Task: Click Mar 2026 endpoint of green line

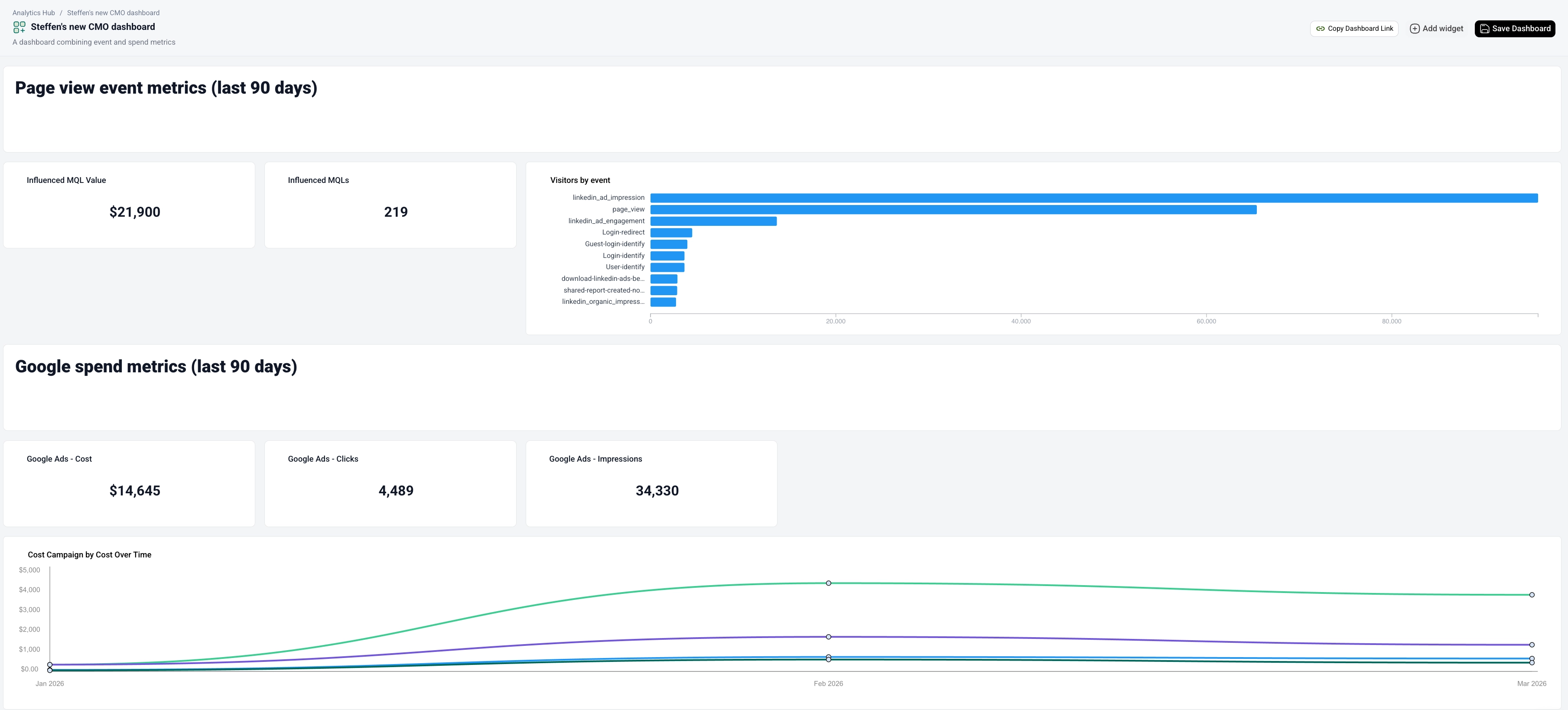Action: click(x=1532, y=595)
